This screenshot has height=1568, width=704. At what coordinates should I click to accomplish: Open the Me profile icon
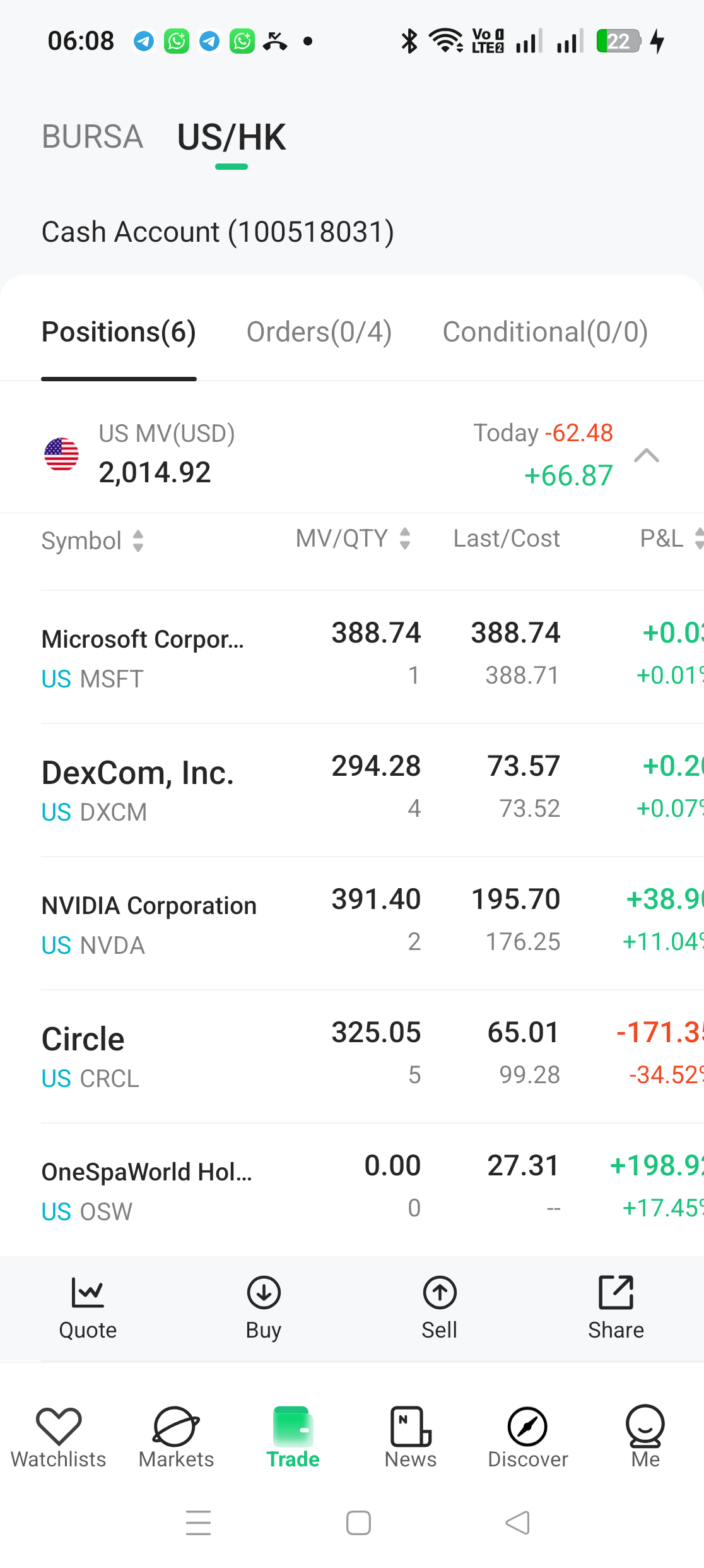click(645, 1425)
